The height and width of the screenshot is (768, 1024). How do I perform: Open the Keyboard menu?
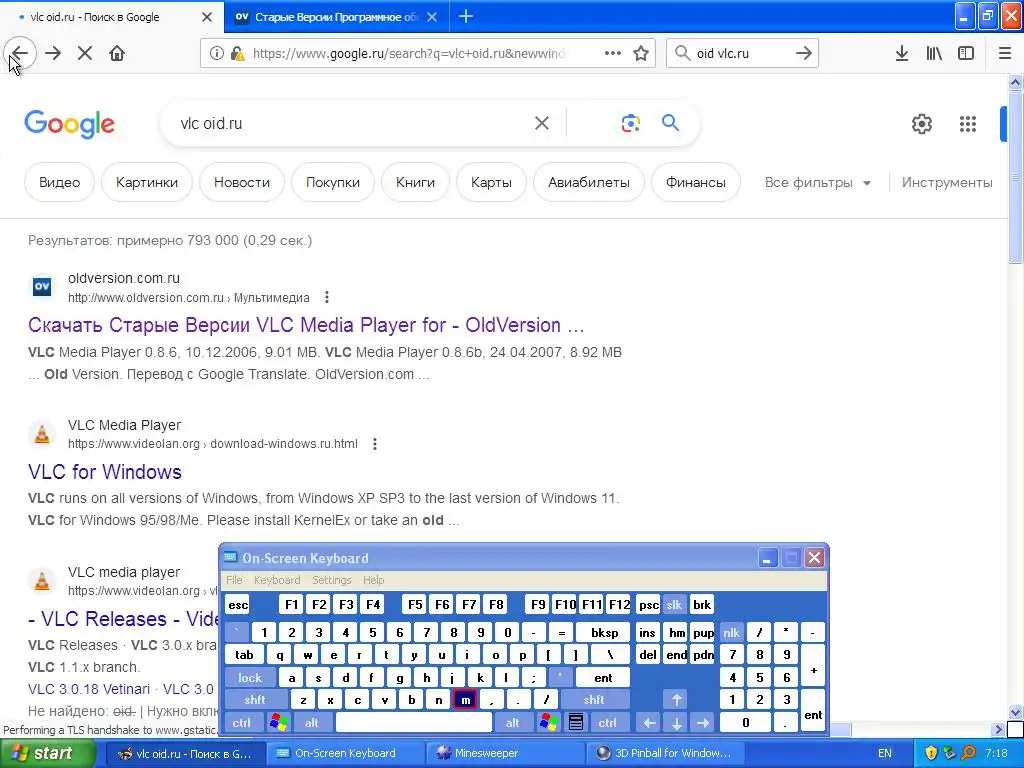pyautogui.click(x=277, y=580)
